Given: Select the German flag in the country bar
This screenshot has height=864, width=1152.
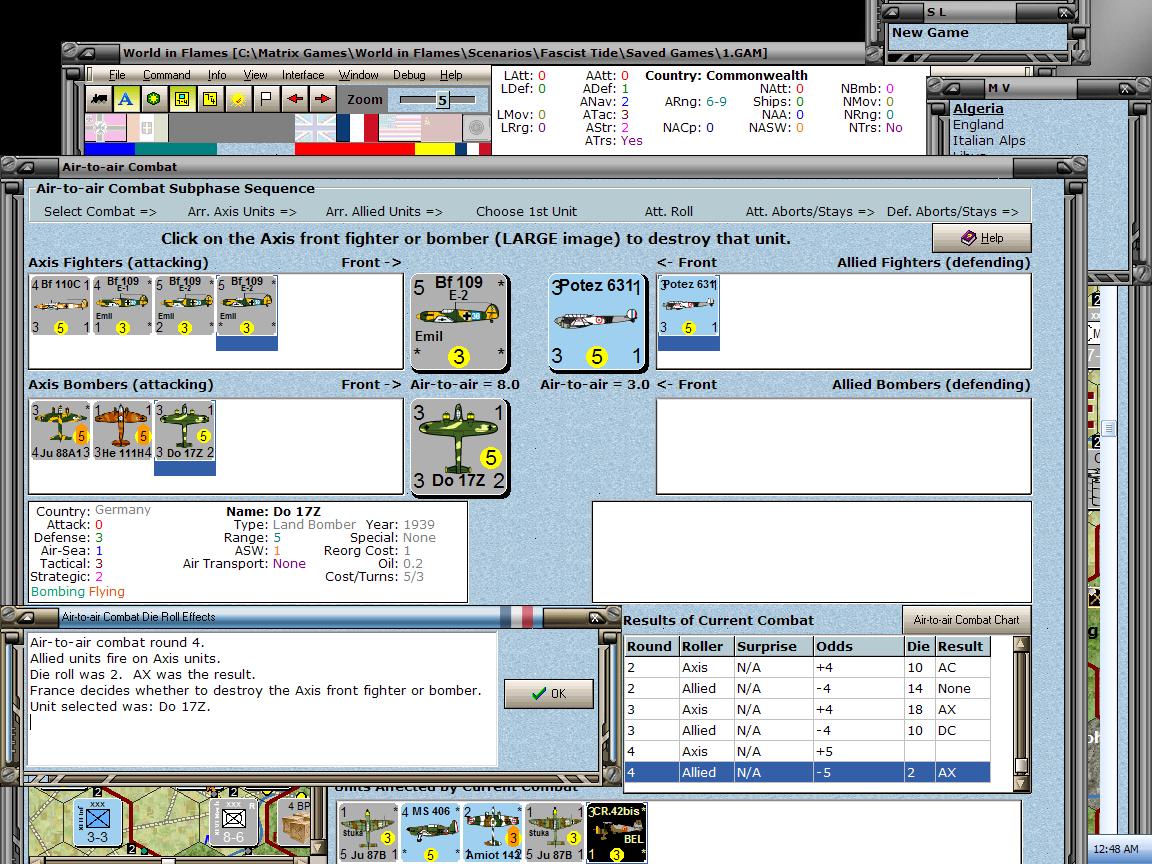Looking at the screenshot, I should [106, 128].
